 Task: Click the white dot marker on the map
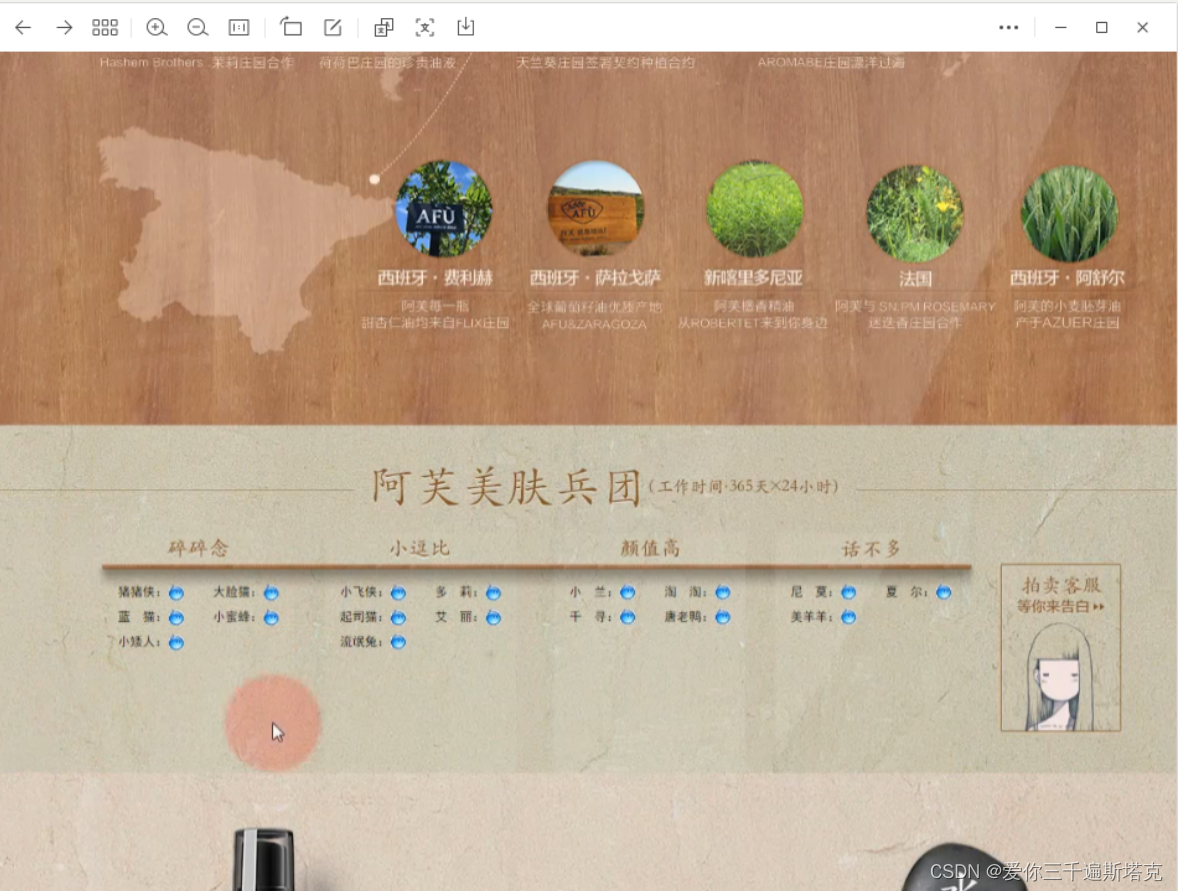374,179
